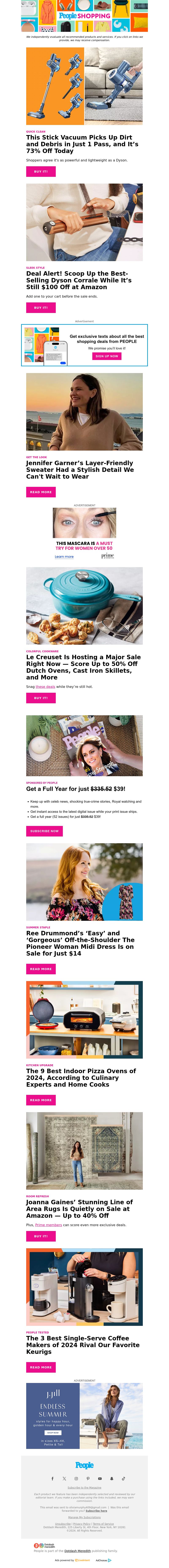The height and width of the screenshot is (1568, 169).
Task: Open the YouTube icon in footer
Action: 100,1478
